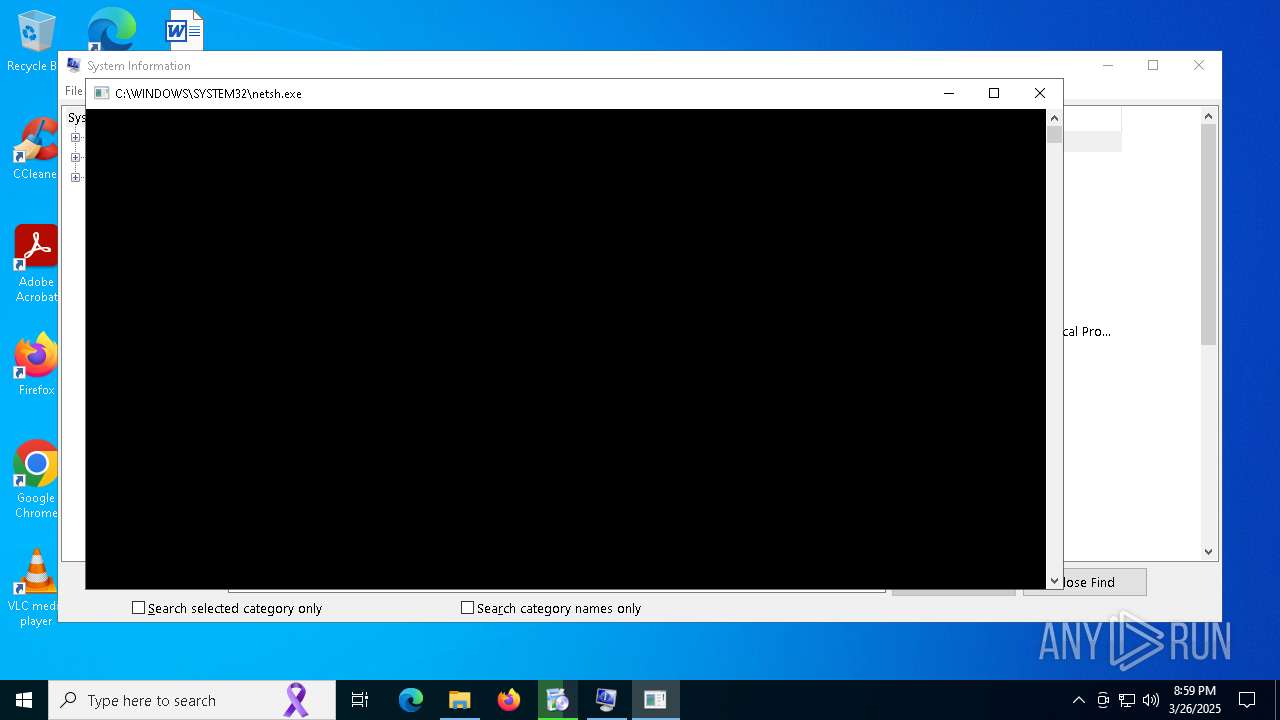
Task: Launch Firefox desktop shortcut
Action: point(36,365)
